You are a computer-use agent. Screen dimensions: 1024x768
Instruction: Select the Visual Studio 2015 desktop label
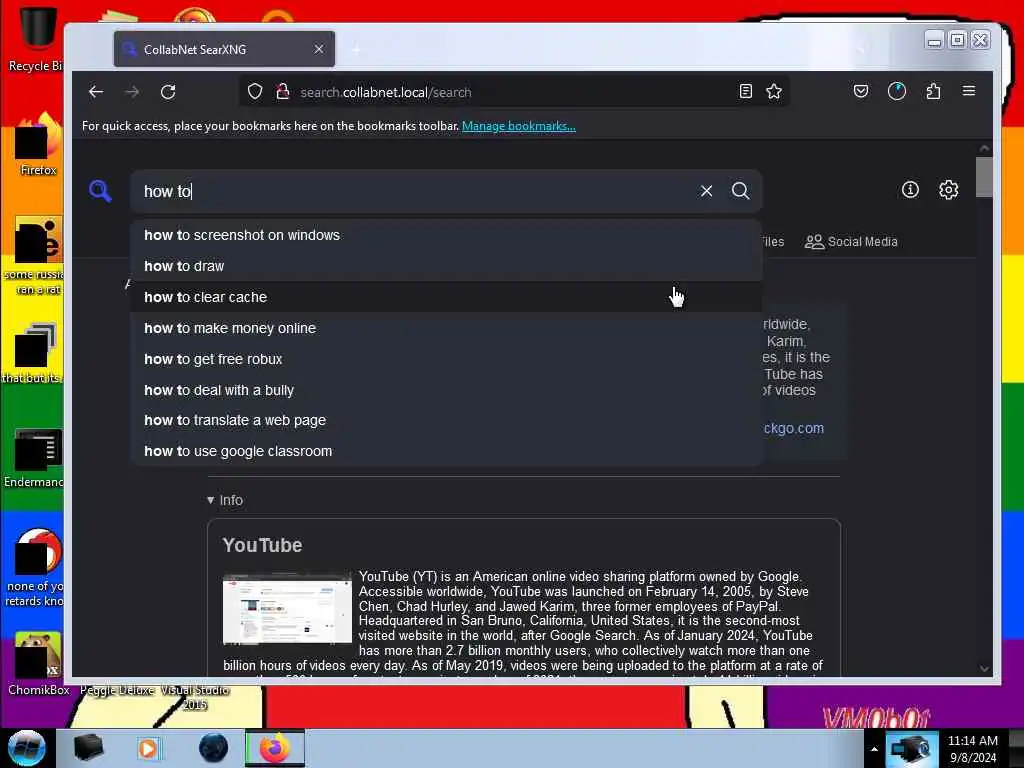195,697
